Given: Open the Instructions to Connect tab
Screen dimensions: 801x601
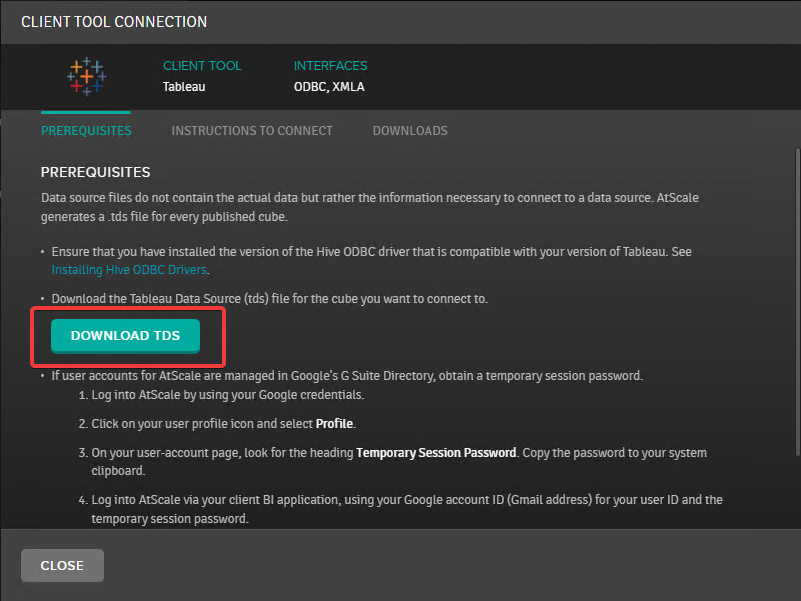Looking at the screenshot, I should pos(252,131).
